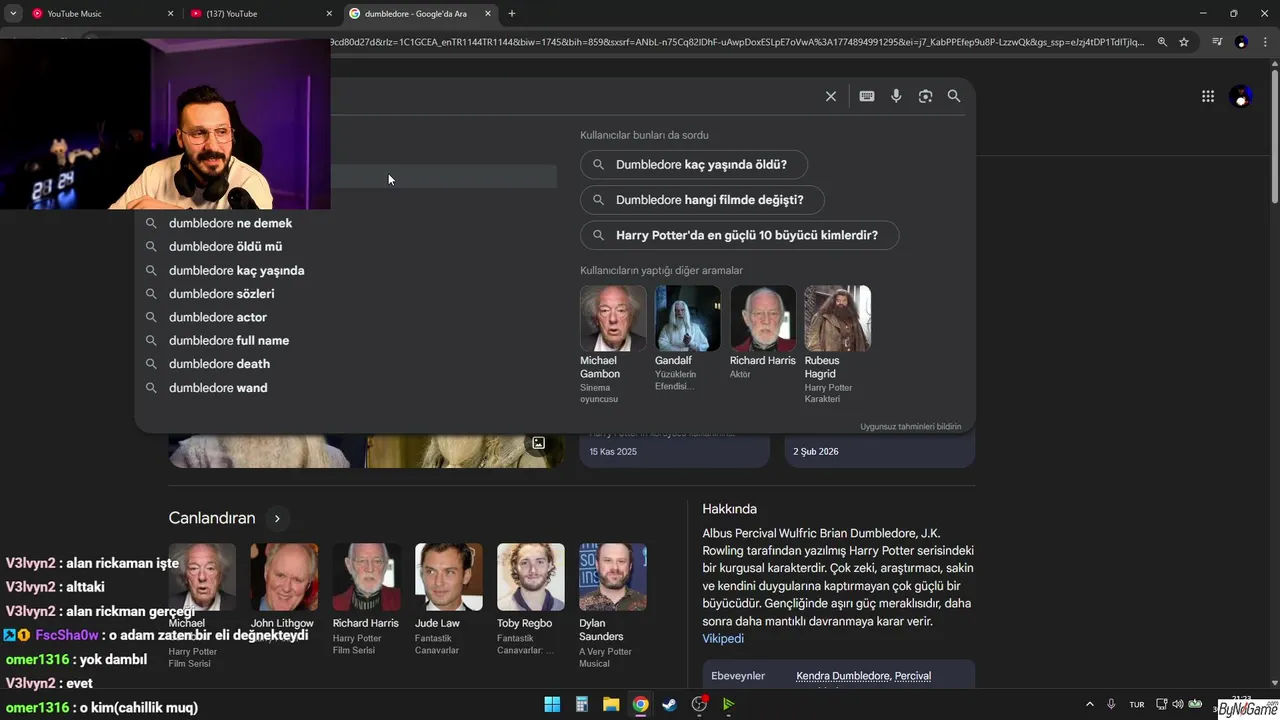Choose suggestion 'dumbledore death'

(x=345, y=364)
